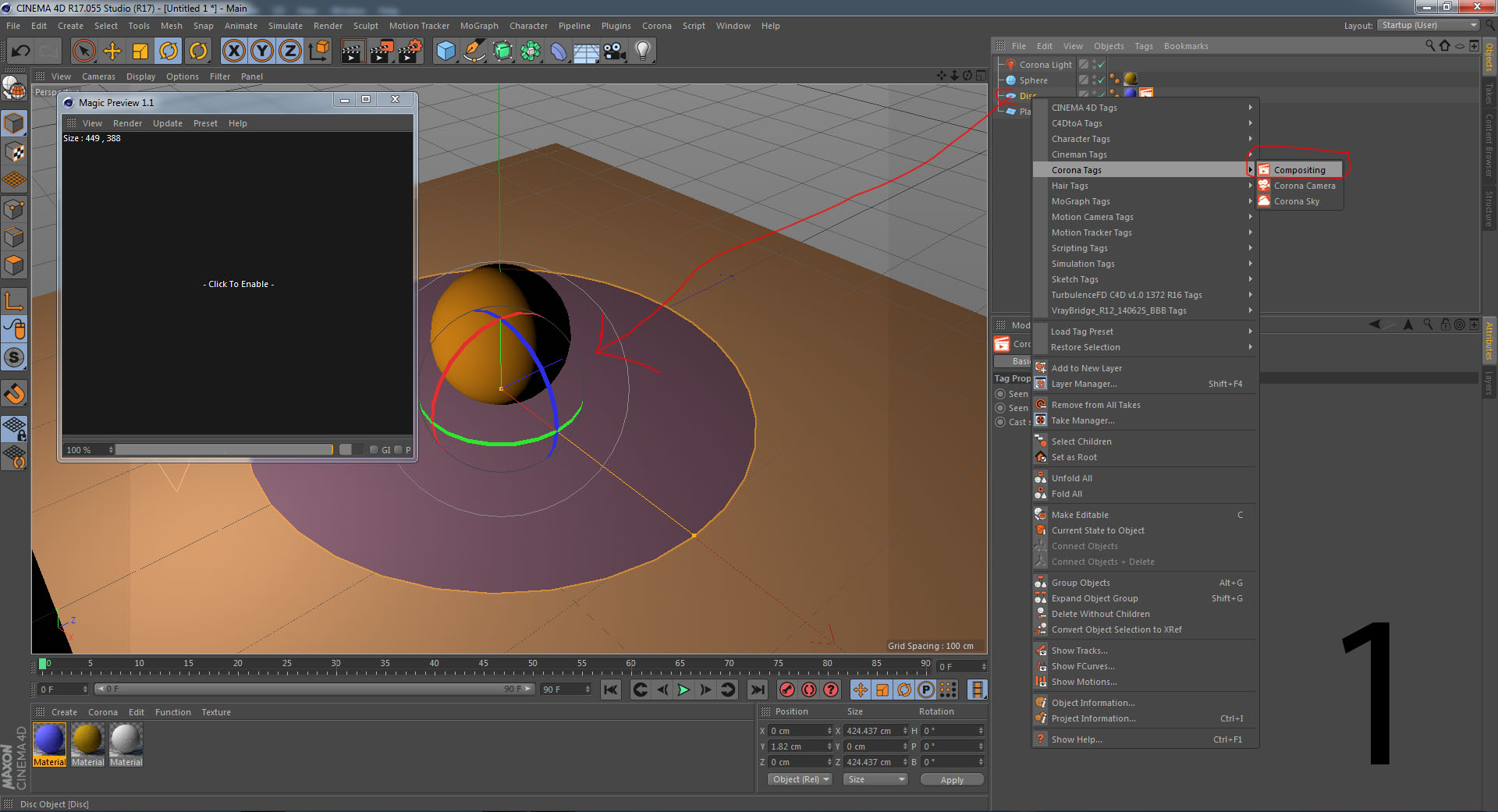This screenshot has height=812, width=1498.
Task: Expand Simulation Tags submenu
Action: pyautogui.click(x=1145, y=264)
